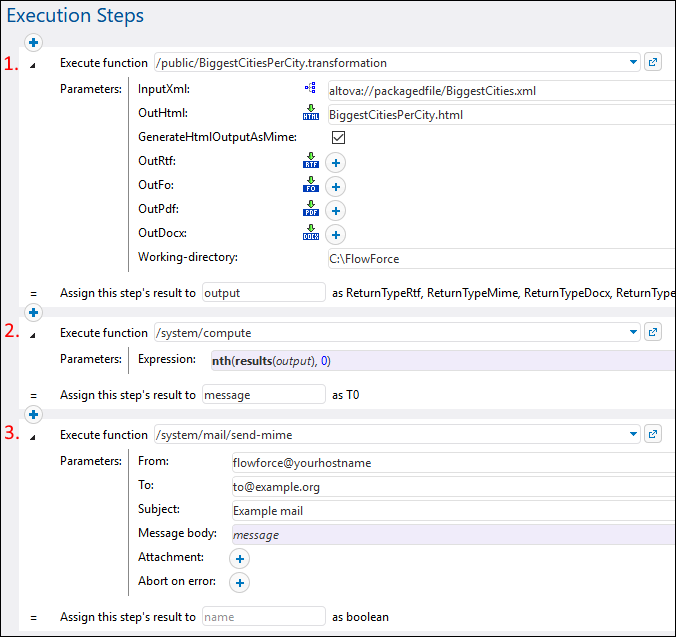Click the plus icon above step 1
Screen dimensions: 676x637
pos(33,43)
